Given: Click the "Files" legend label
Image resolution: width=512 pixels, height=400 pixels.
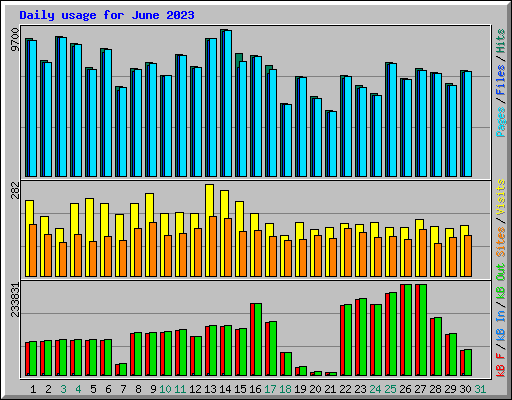Looking at the screenshot, I should tap(501, 80).
